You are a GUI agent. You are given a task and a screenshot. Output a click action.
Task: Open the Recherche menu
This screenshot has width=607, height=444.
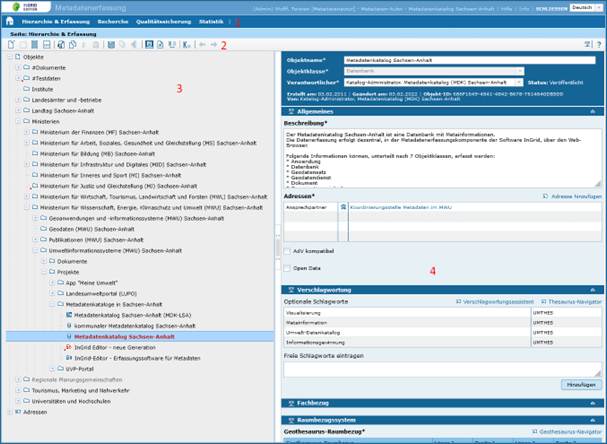113,22
